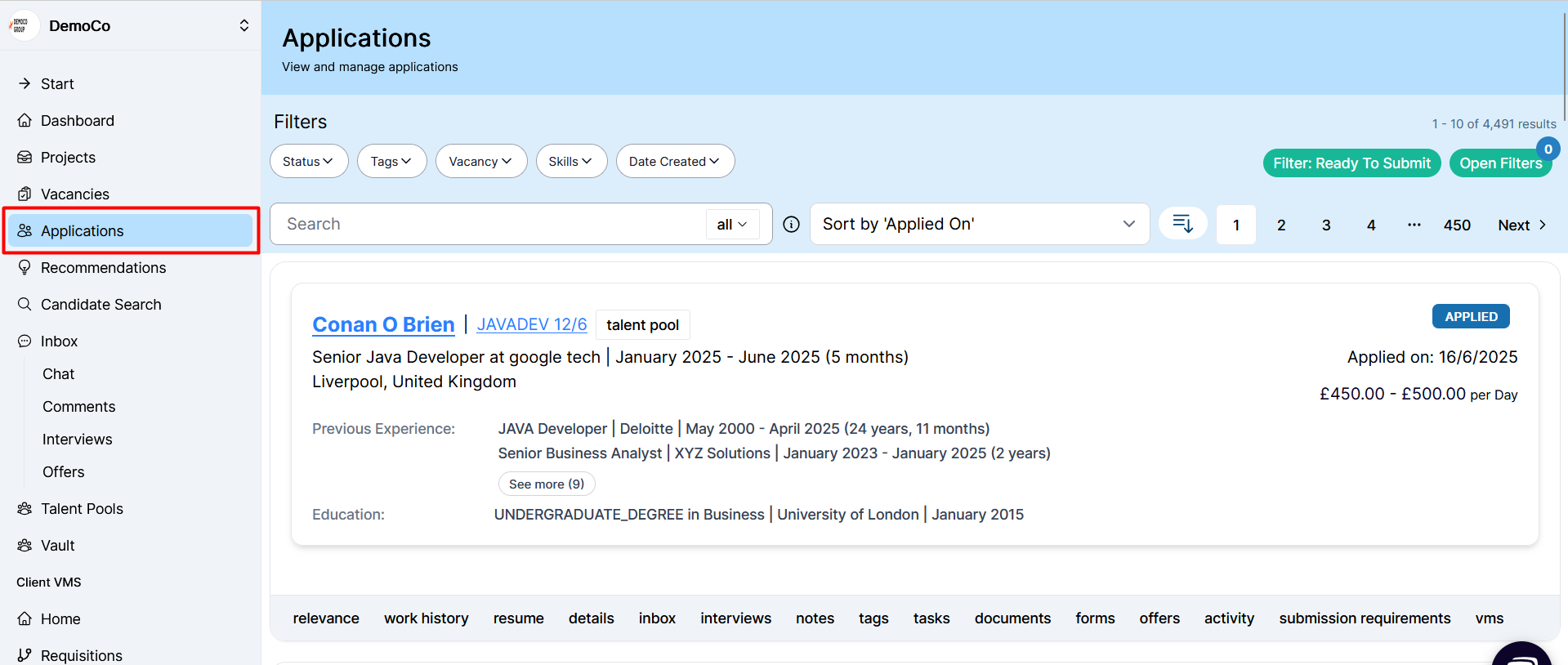Switch to the notes tab
The height and width of the screenshot is (665, 1568).
(815, 618)
